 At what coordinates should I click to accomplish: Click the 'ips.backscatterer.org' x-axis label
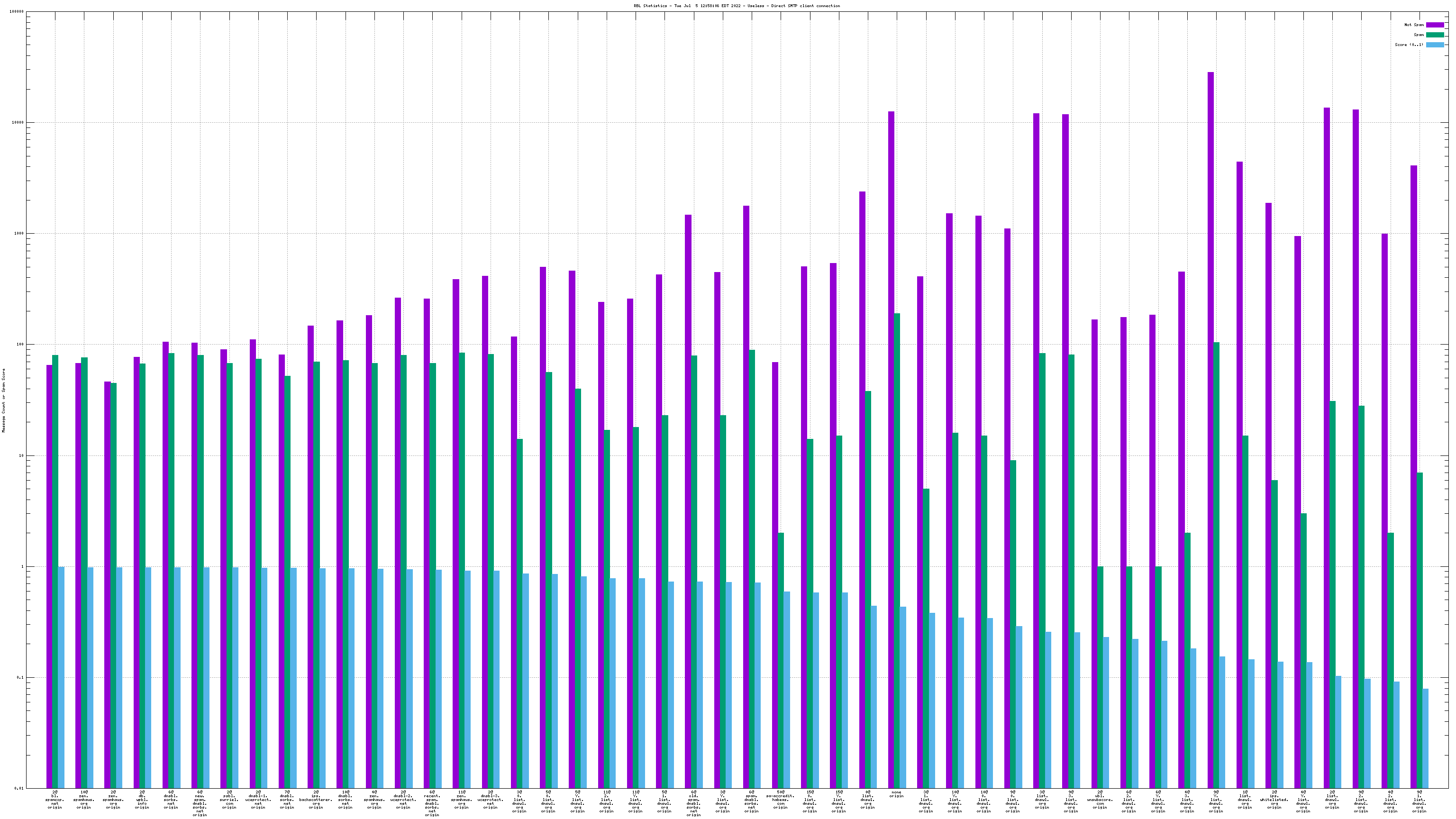pos(316,800)
